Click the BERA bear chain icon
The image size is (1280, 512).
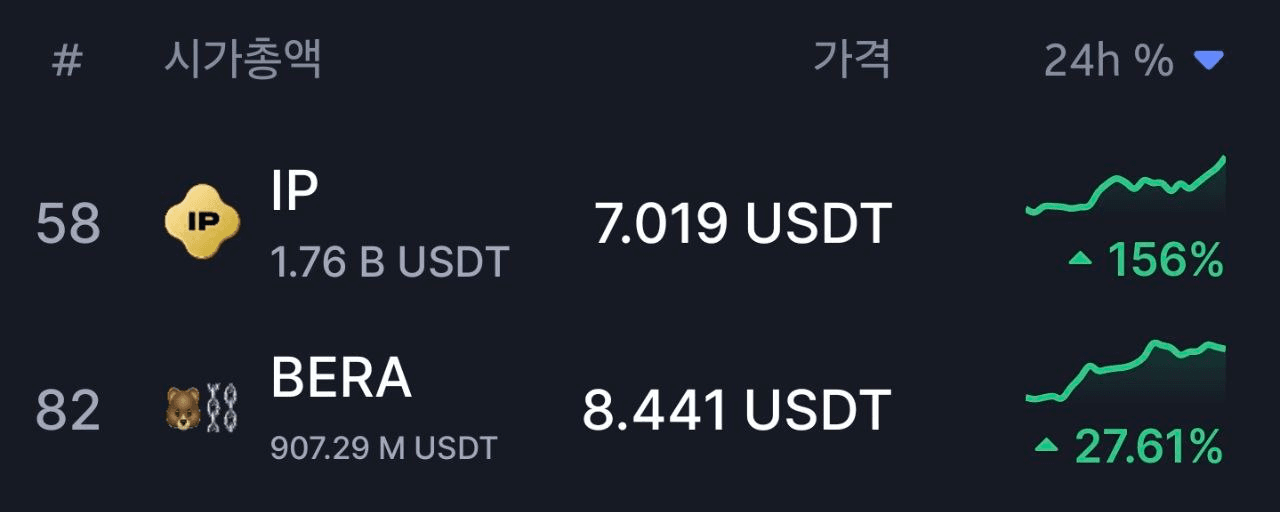pyautogui.click(x=202, y=408)
